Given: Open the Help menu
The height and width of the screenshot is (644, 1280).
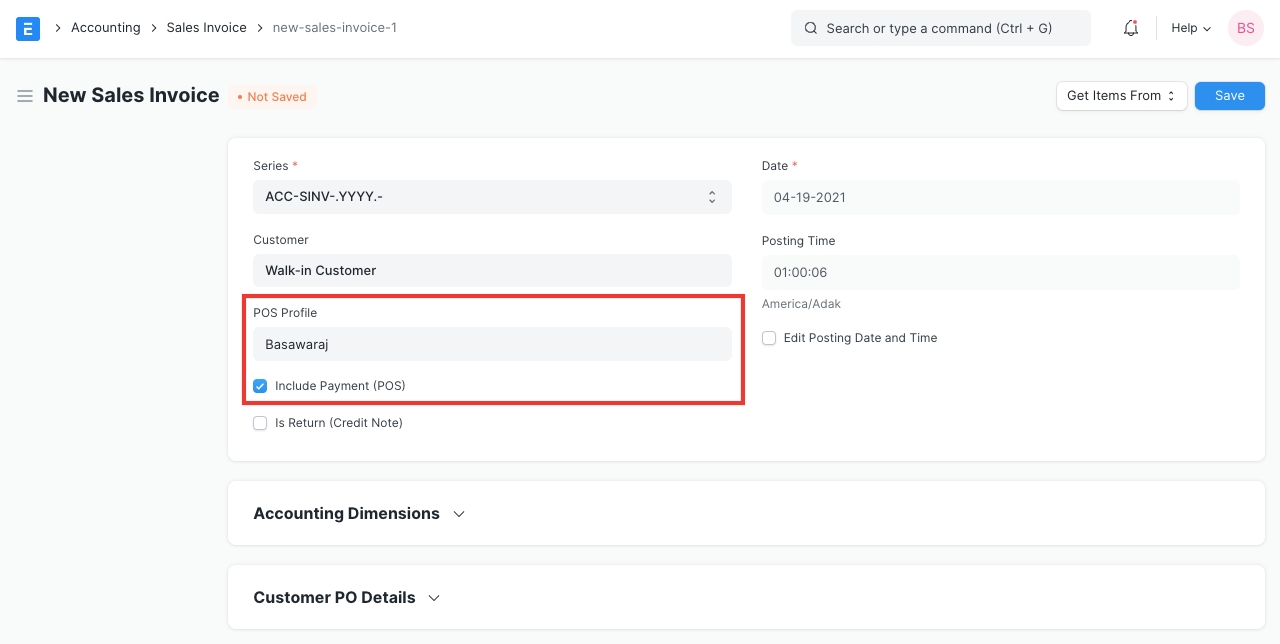Looking at the screenshot, I should pyautogui.click(x=1190, y=28).
